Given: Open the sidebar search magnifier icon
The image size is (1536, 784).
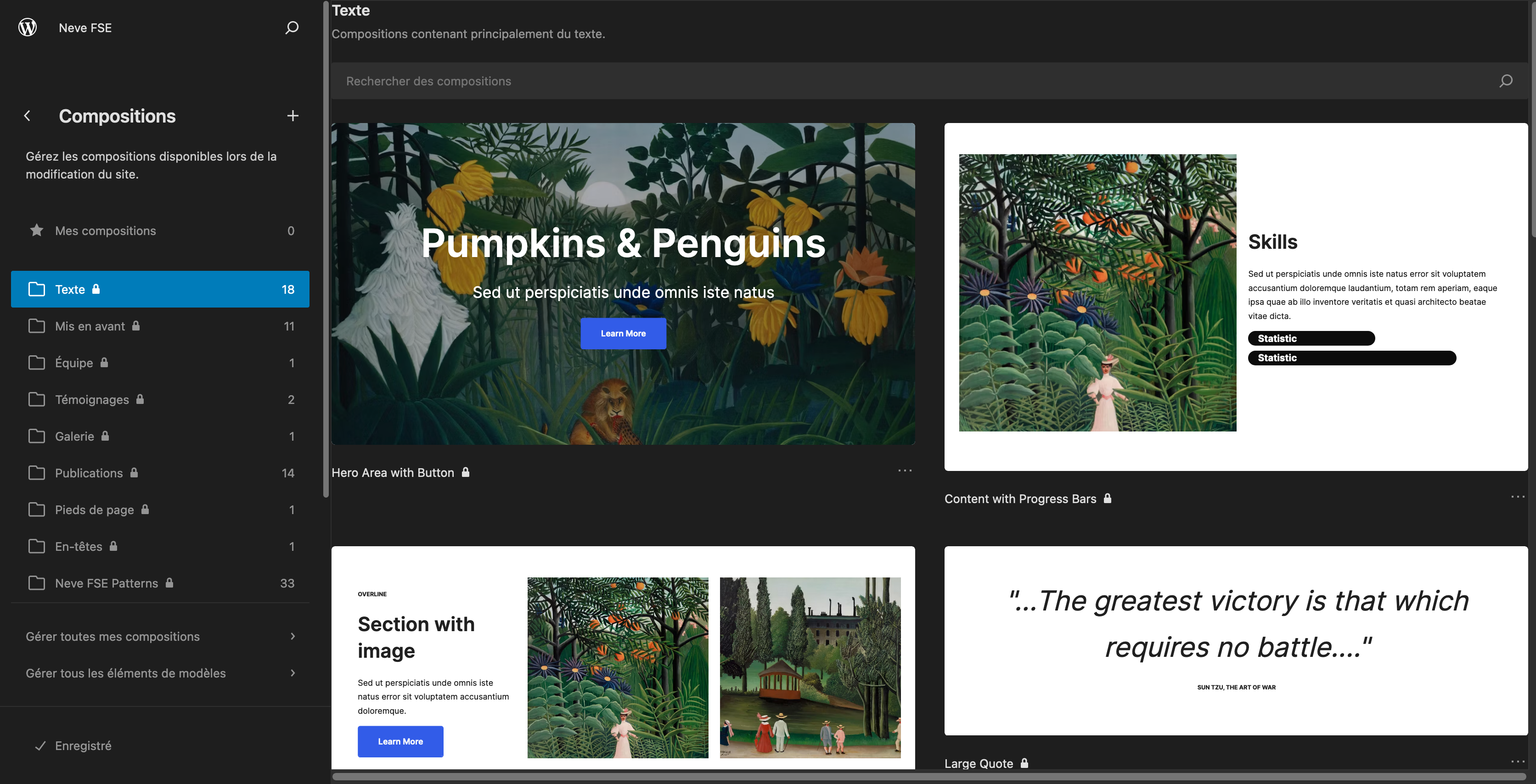Looking at the screenshot, I should coord(292,28).
